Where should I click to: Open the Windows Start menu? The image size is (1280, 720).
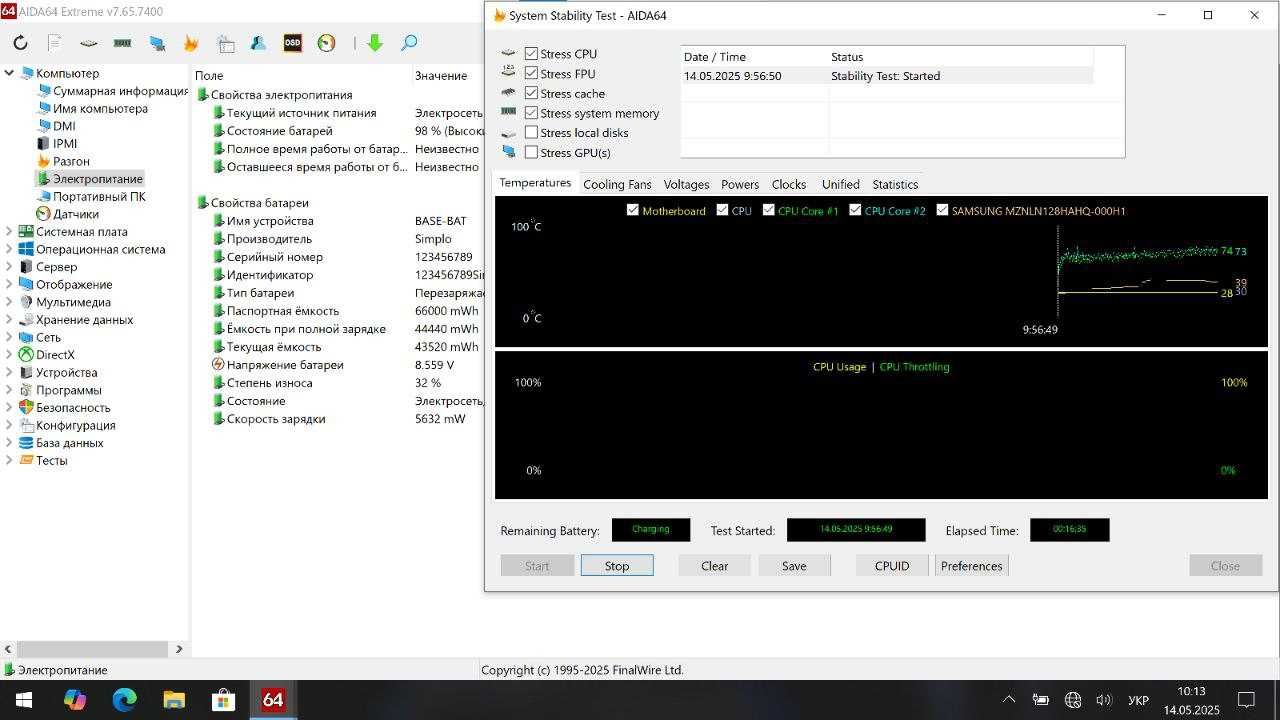coord(24,700)
